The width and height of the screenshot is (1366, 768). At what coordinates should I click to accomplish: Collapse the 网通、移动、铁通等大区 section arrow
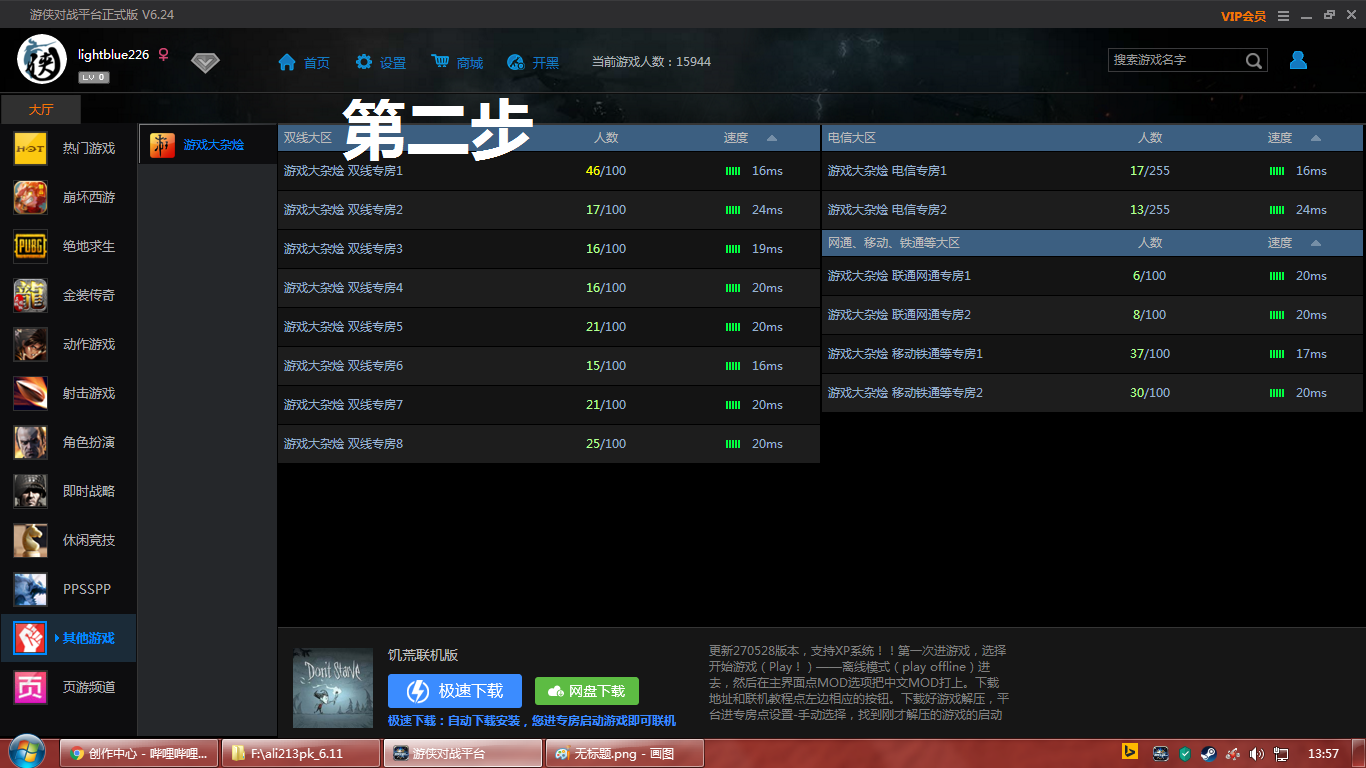1316,243
